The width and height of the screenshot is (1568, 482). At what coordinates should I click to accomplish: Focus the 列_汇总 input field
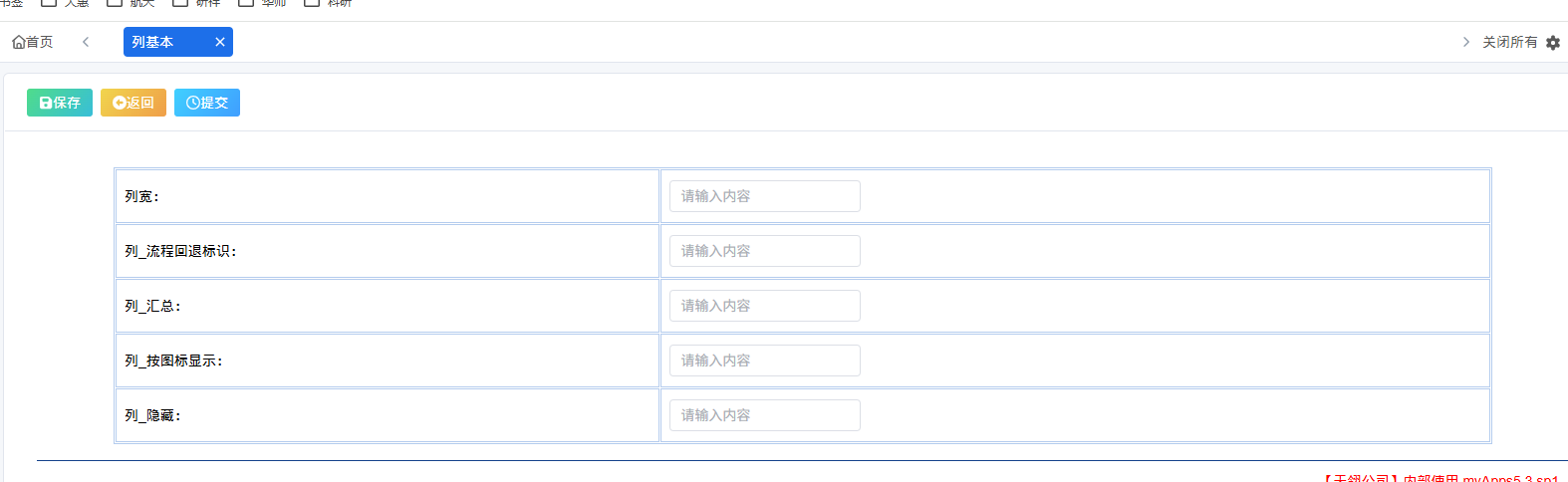[x=765, y=306]
